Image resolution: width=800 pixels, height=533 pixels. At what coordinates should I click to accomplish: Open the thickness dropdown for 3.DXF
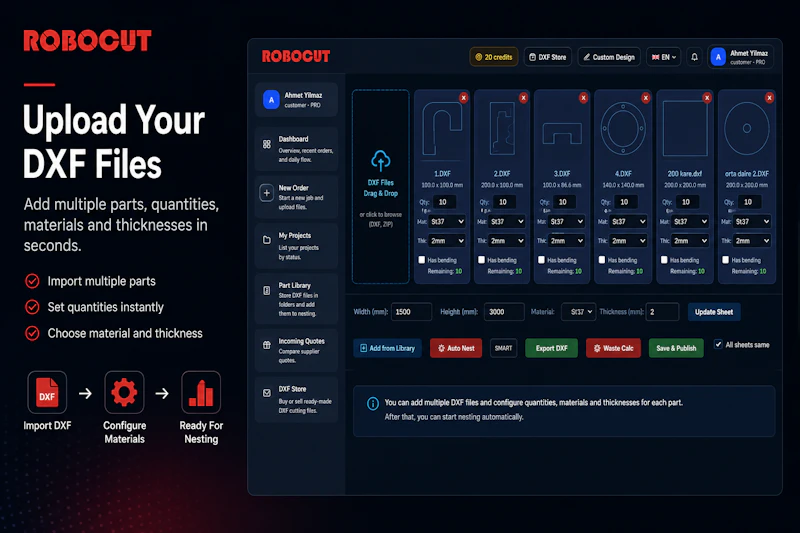pos(566,241)
